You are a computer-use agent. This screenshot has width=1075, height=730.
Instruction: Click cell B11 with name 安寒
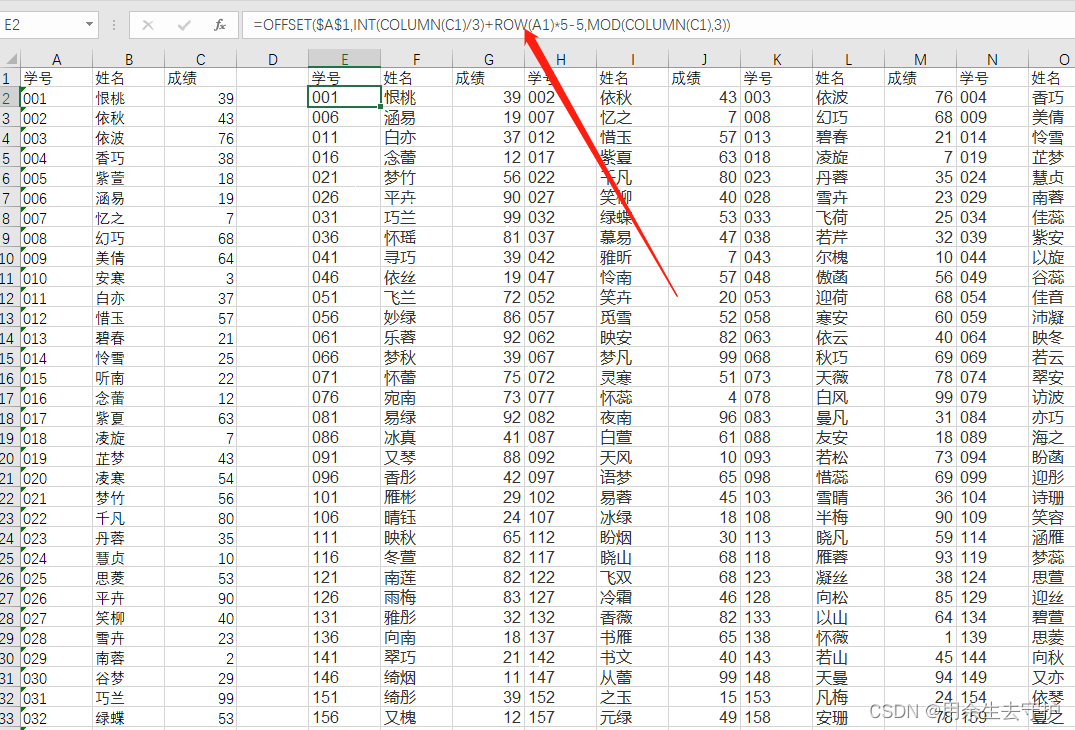pos(128,278)
